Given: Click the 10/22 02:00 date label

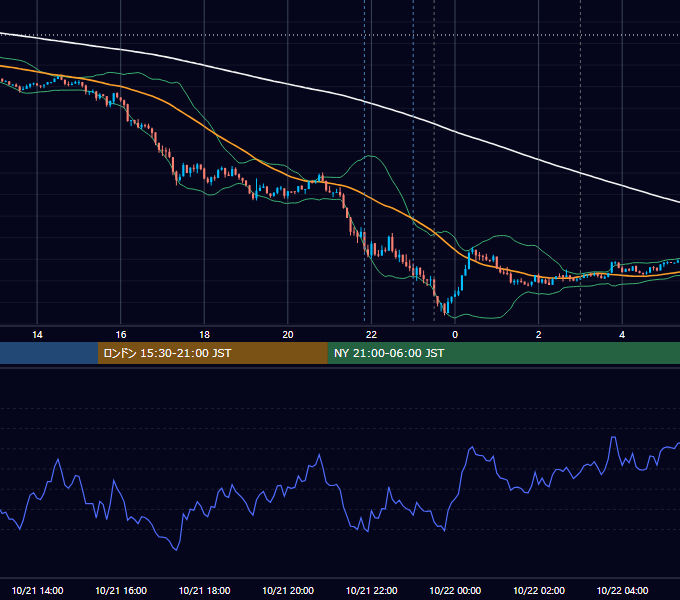Looking at the screenshot, I should [539, 590].
